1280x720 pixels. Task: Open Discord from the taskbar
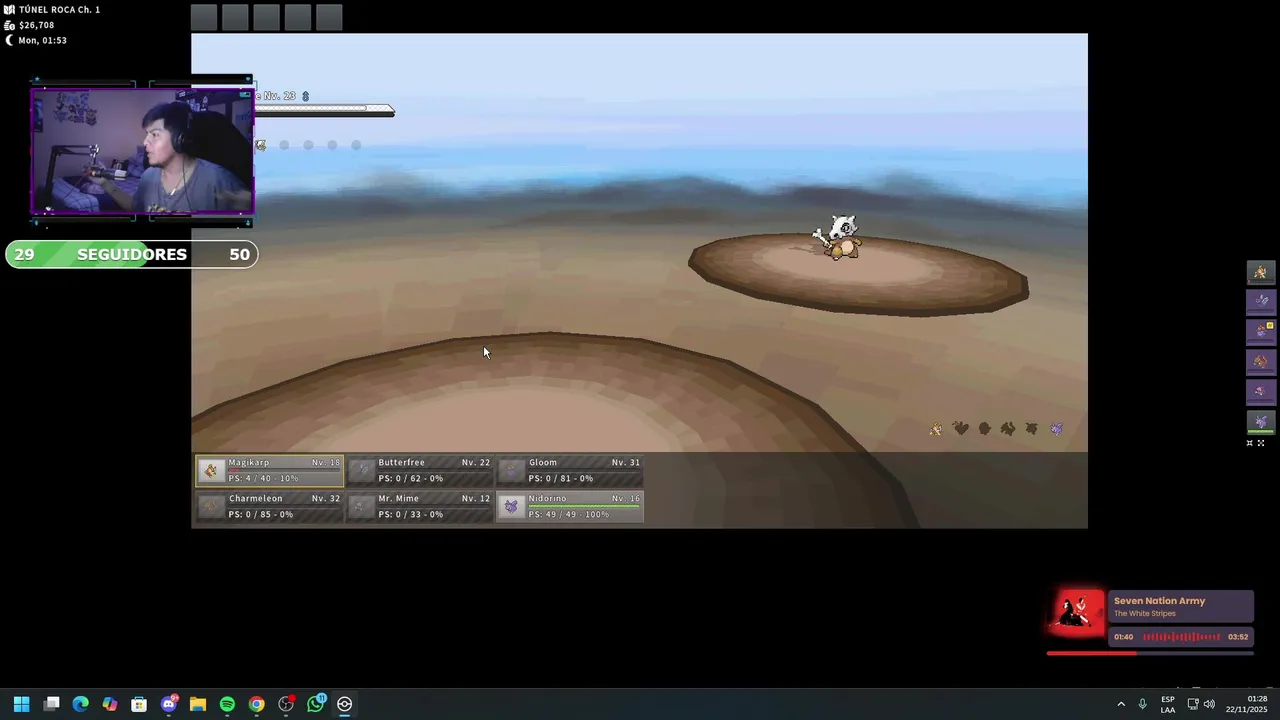(x=169, y=704)
